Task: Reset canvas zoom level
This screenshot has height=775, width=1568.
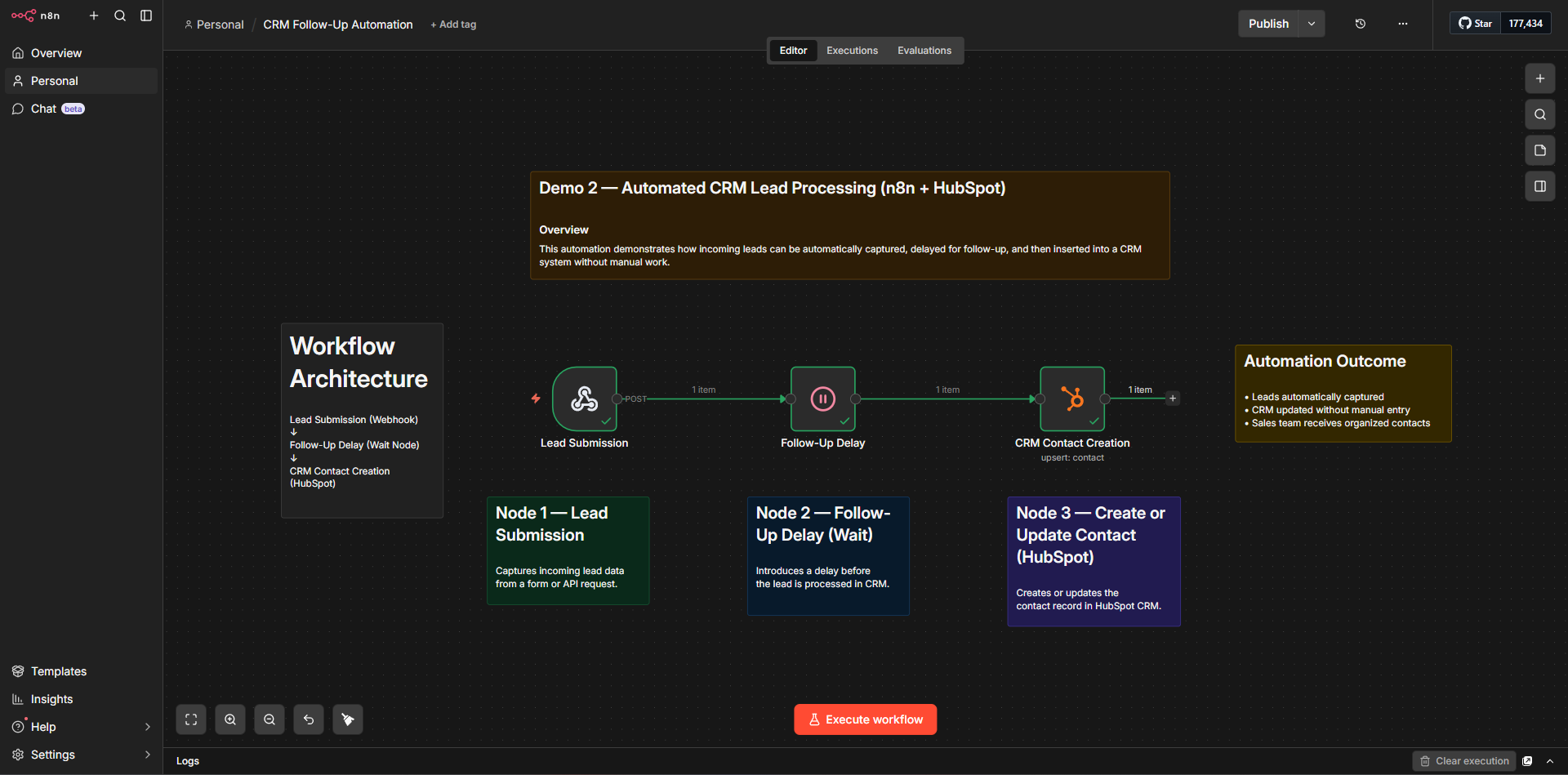Action: click(x=309, y=719)
